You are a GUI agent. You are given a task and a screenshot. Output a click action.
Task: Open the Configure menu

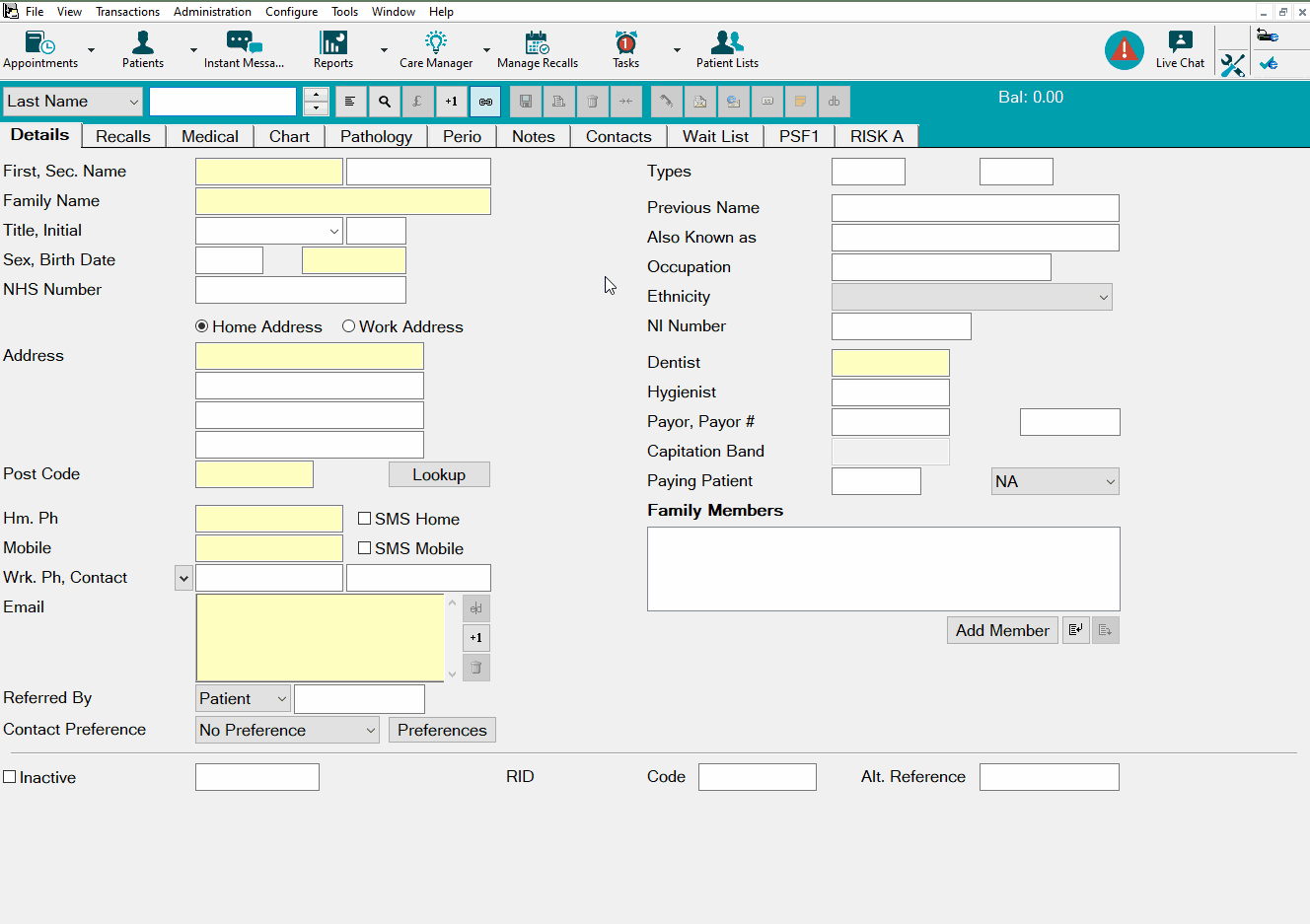(x=291, y=12)
